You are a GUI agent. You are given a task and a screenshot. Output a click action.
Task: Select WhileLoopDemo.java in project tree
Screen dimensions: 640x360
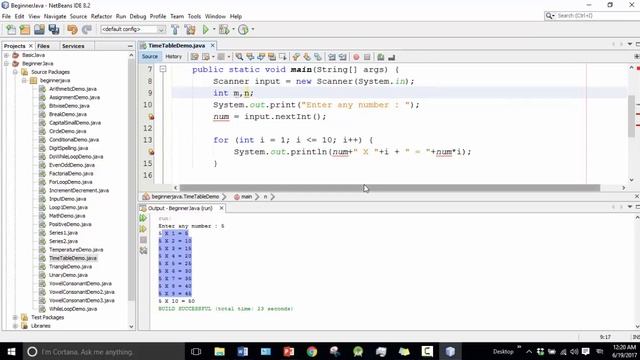pyautogui.click(x=73, y=309)
